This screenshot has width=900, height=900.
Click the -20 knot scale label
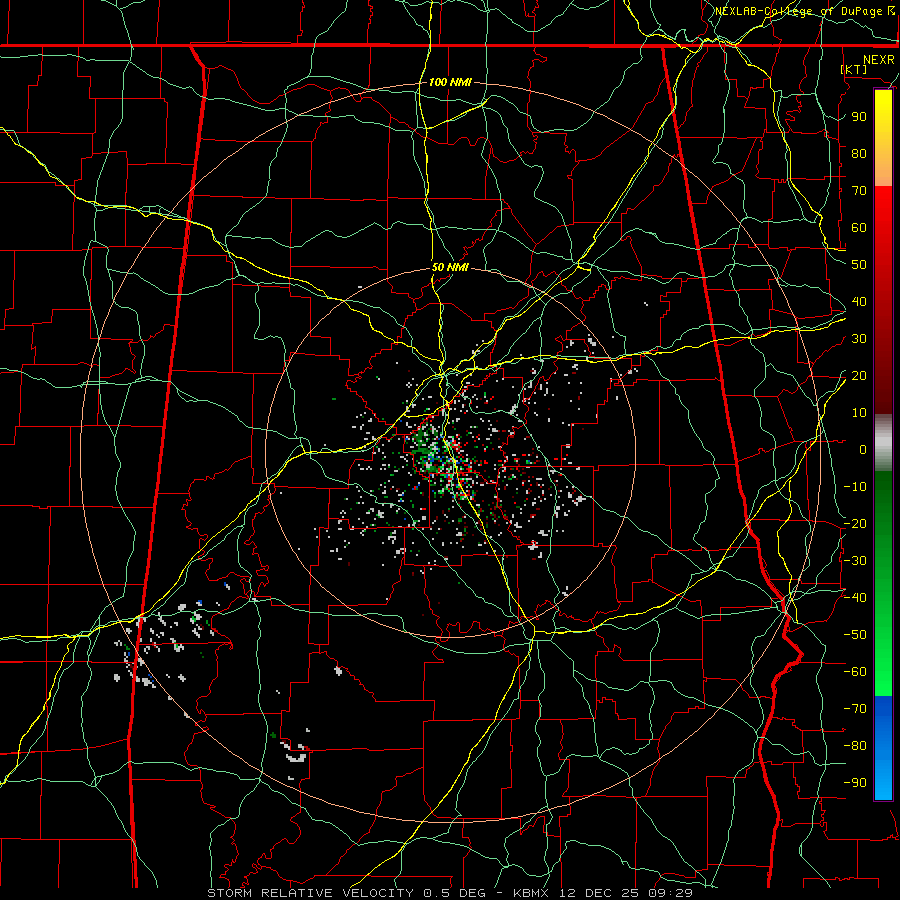tap(855, 523)
